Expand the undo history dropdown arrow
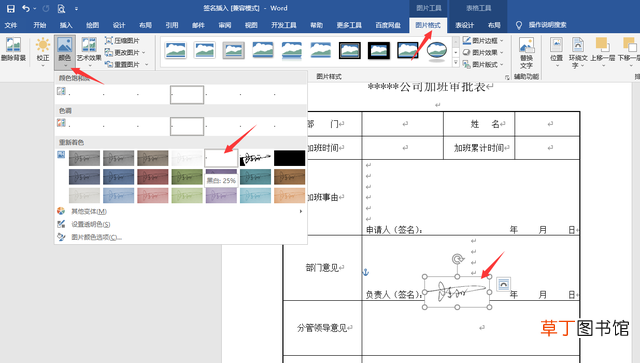The image size is (640, 363). [x=35, y=9]
